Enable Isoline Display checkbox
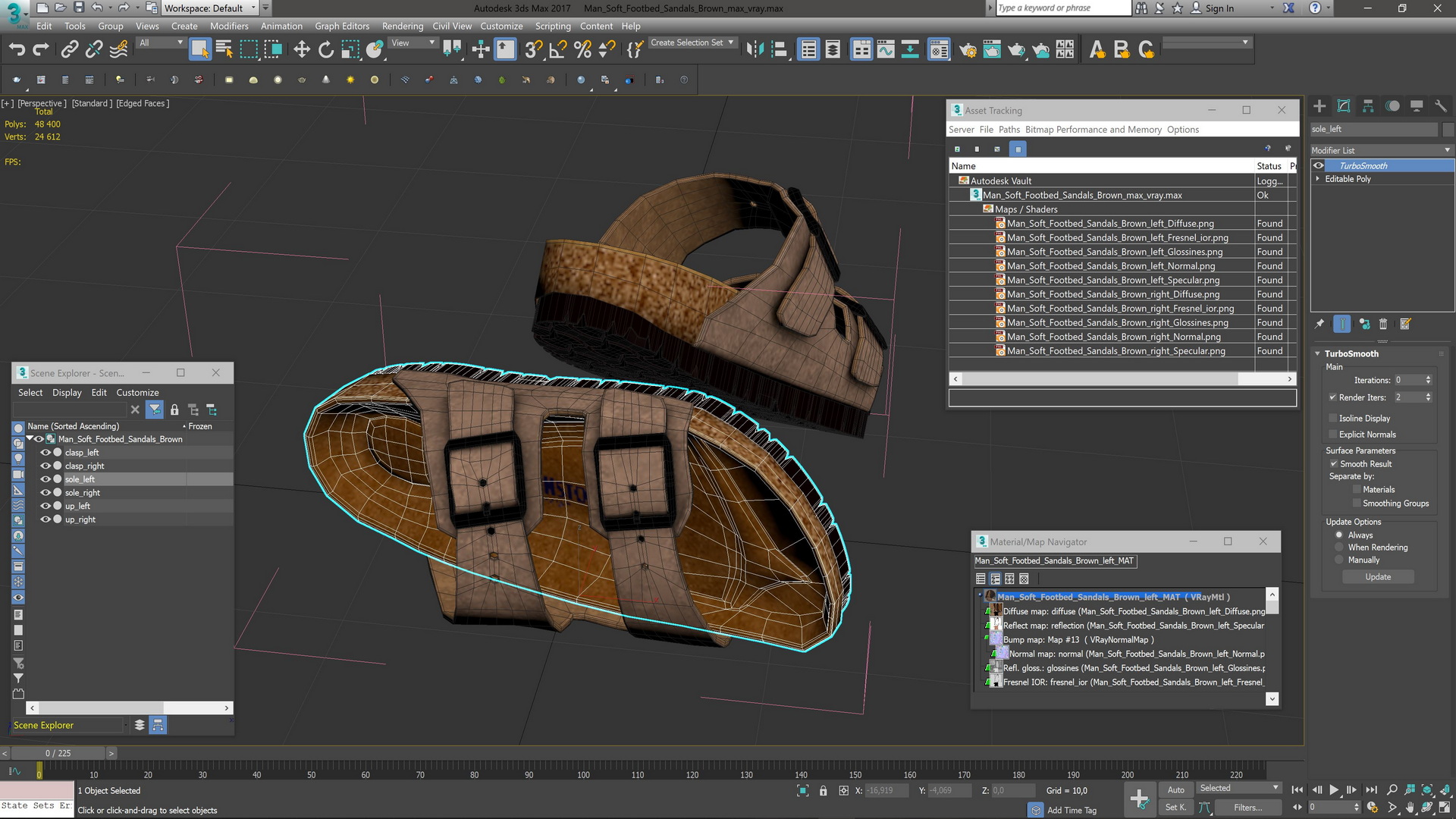The width and height of the screenshot is (1456, 819). [1332, 419]
